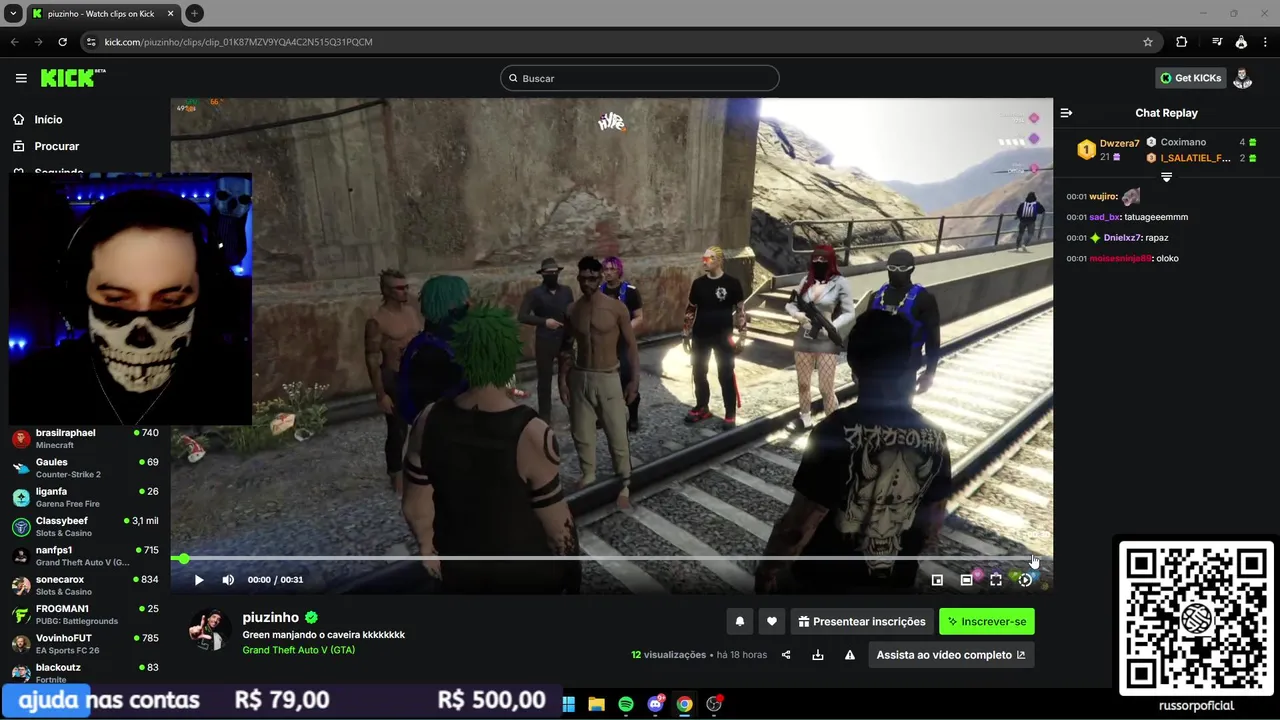Mute the clip volume

pos(228,580)
